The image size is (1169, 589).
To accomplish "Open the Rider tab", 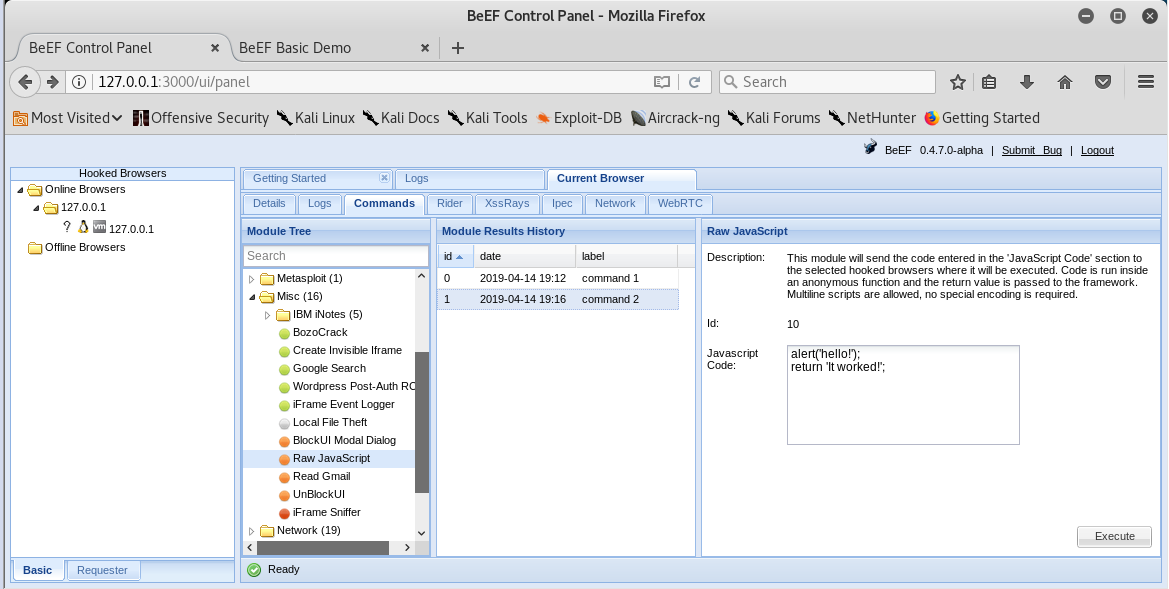I will click(x=450, y=204).
